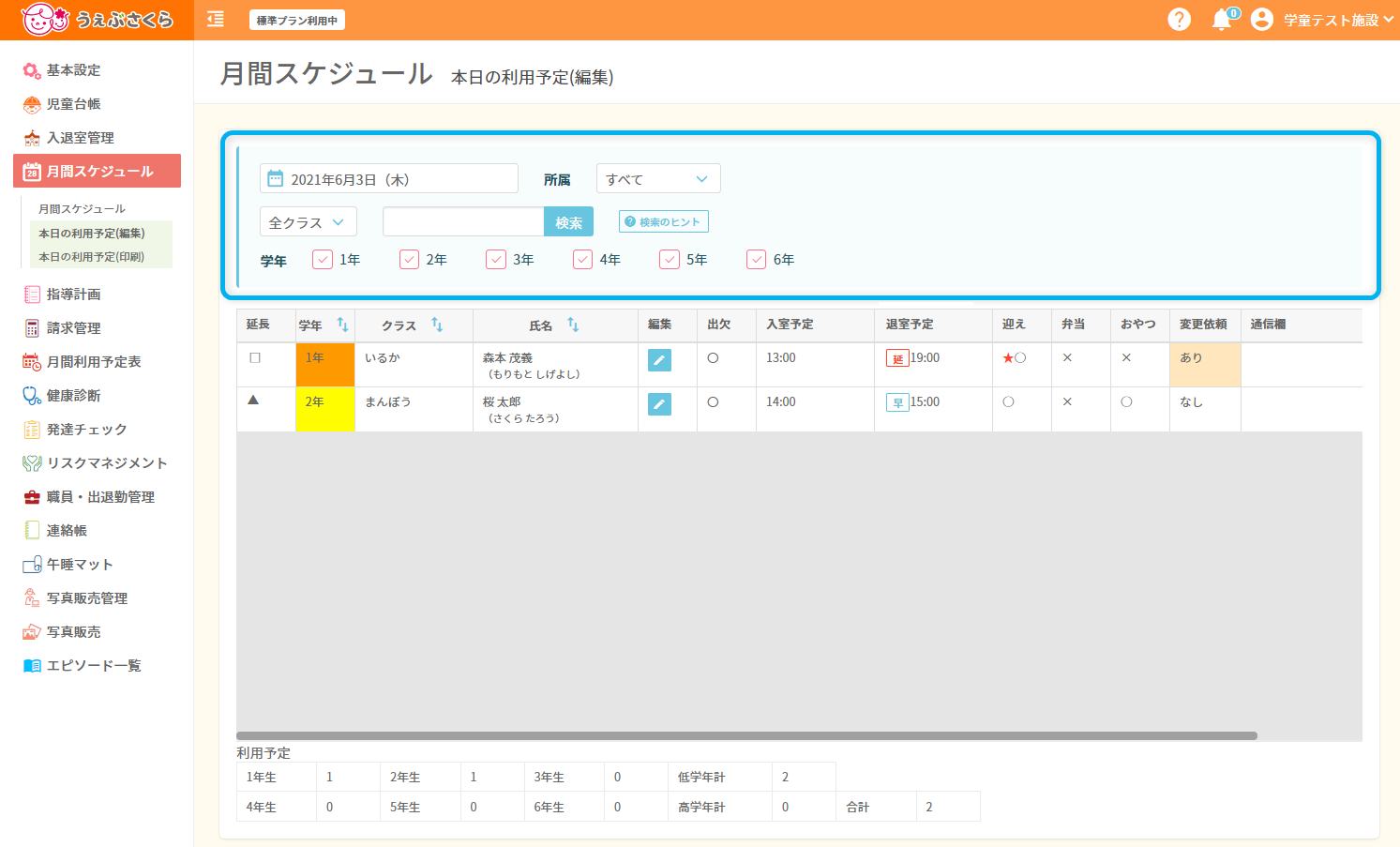Screen dimensions: 1400x847
Task: Click the 入退室管理 icon in sidebar
Action: (32, 138)
